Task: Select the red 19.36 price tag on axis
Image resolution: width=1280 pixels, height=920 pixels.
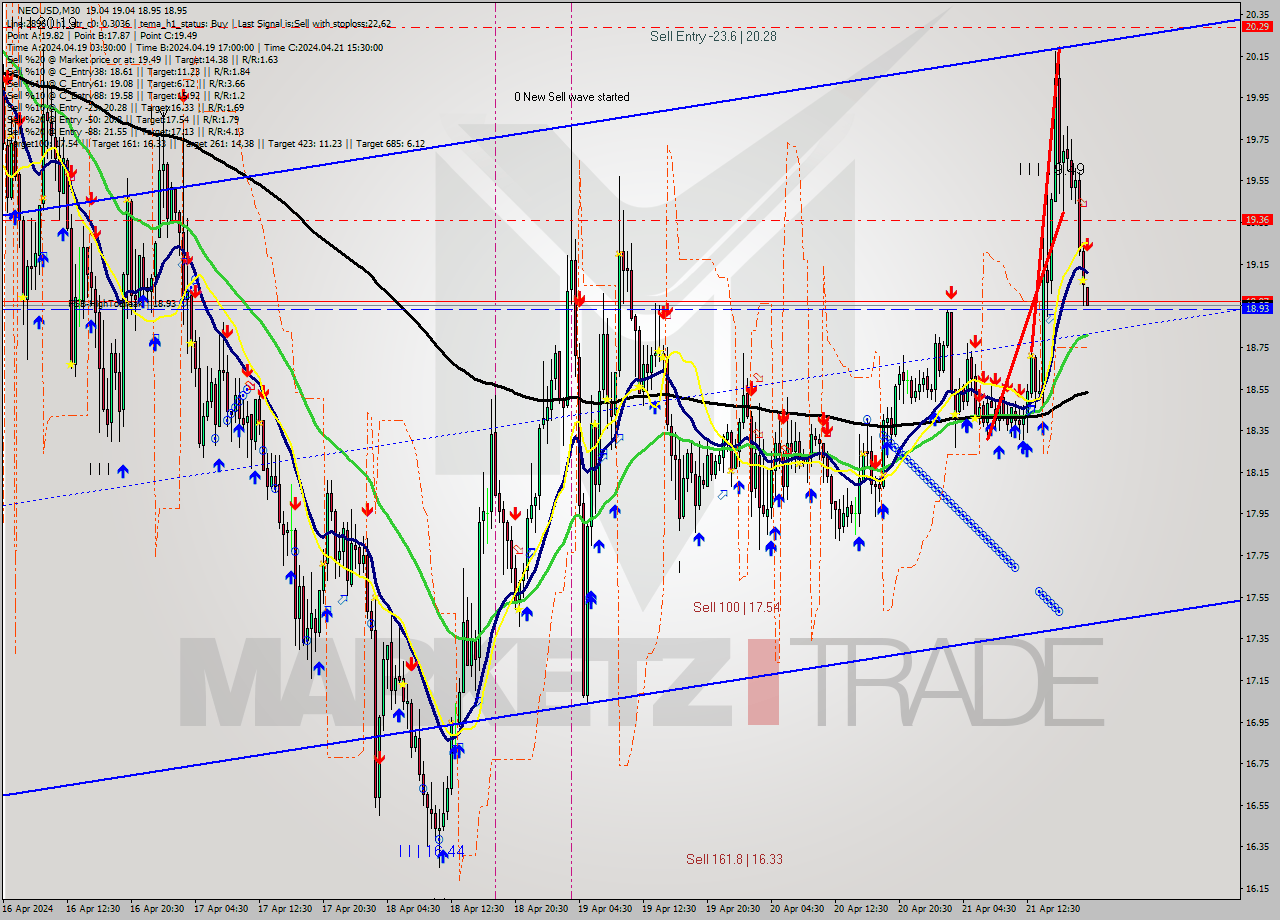Action: pos(1256,220)
